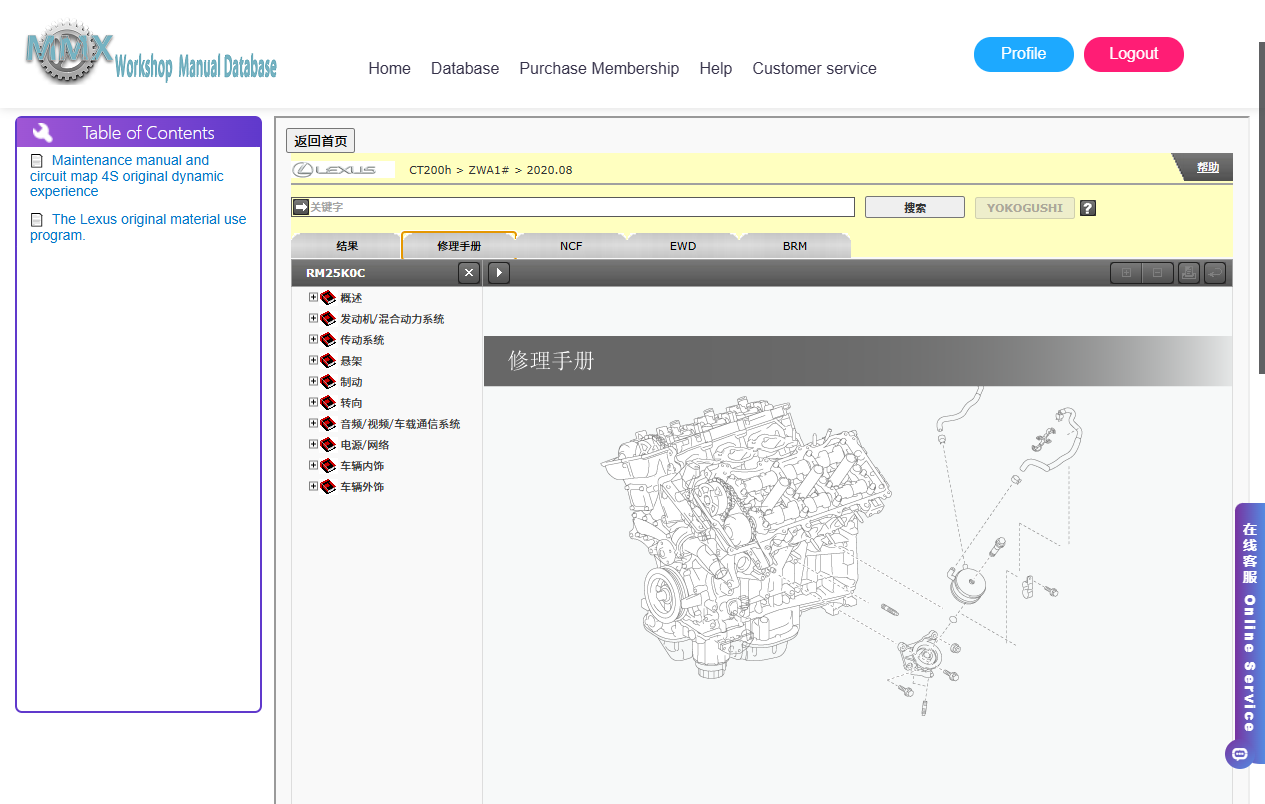Click the play arrow icon beside the panel
Image resolution: width=1265 pixels, height=804 pixels.
pyautogui.click(x=499, y=273)
